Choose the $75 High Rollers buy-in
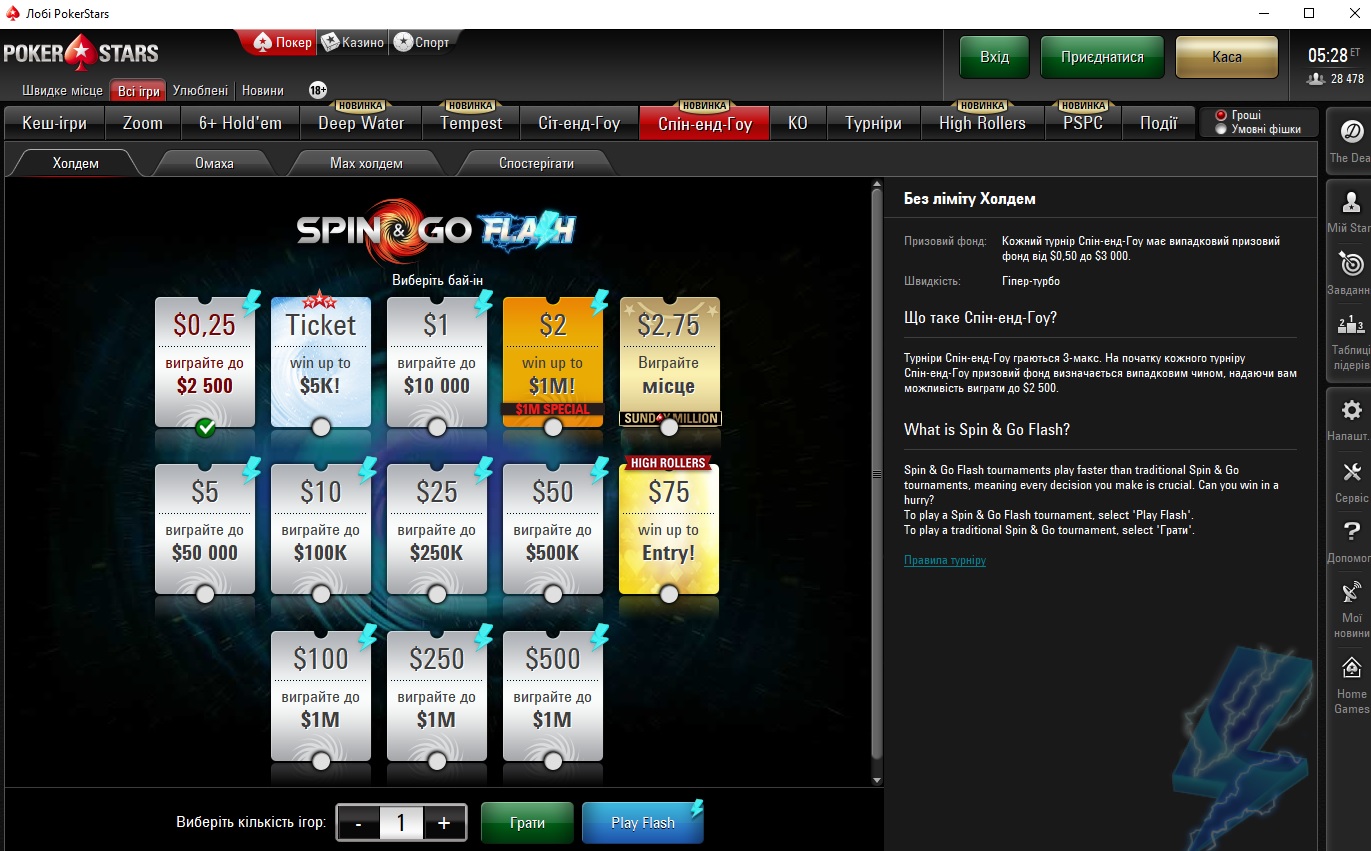The width and height of the screenshot is (1371, 851). [x=668, y=527]
